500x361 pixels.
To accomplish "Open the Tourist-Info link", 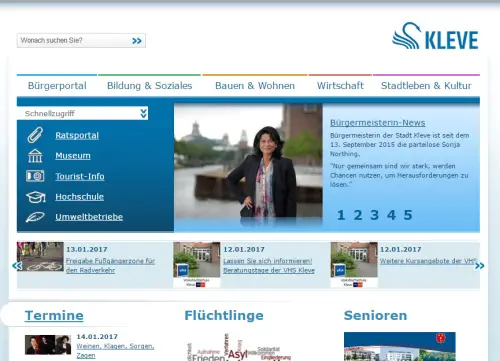I will (80, 176).
